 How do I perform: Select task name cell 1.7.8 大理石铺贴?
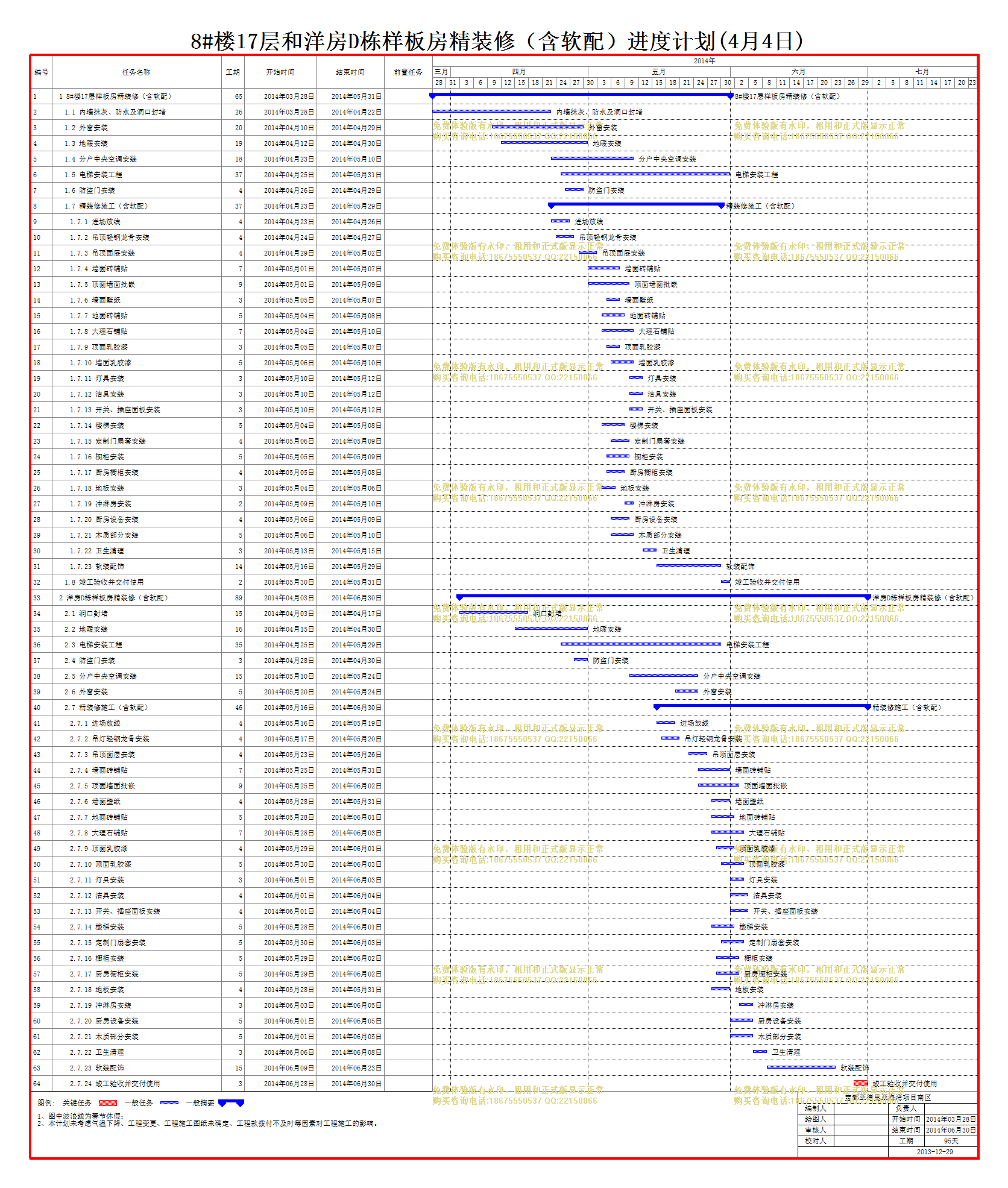click(x=136, y=332)
